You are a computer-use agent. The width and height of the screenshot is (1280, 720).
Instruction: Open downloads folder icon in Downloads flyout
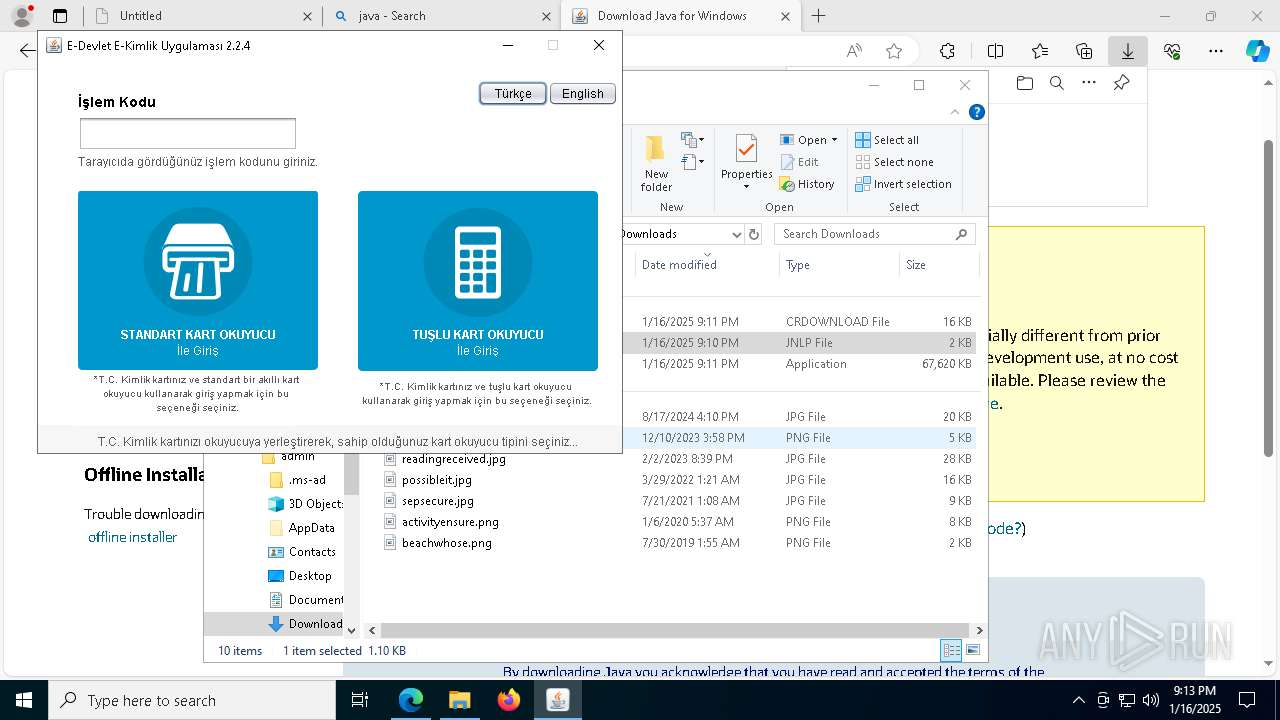pos(1024,83)
